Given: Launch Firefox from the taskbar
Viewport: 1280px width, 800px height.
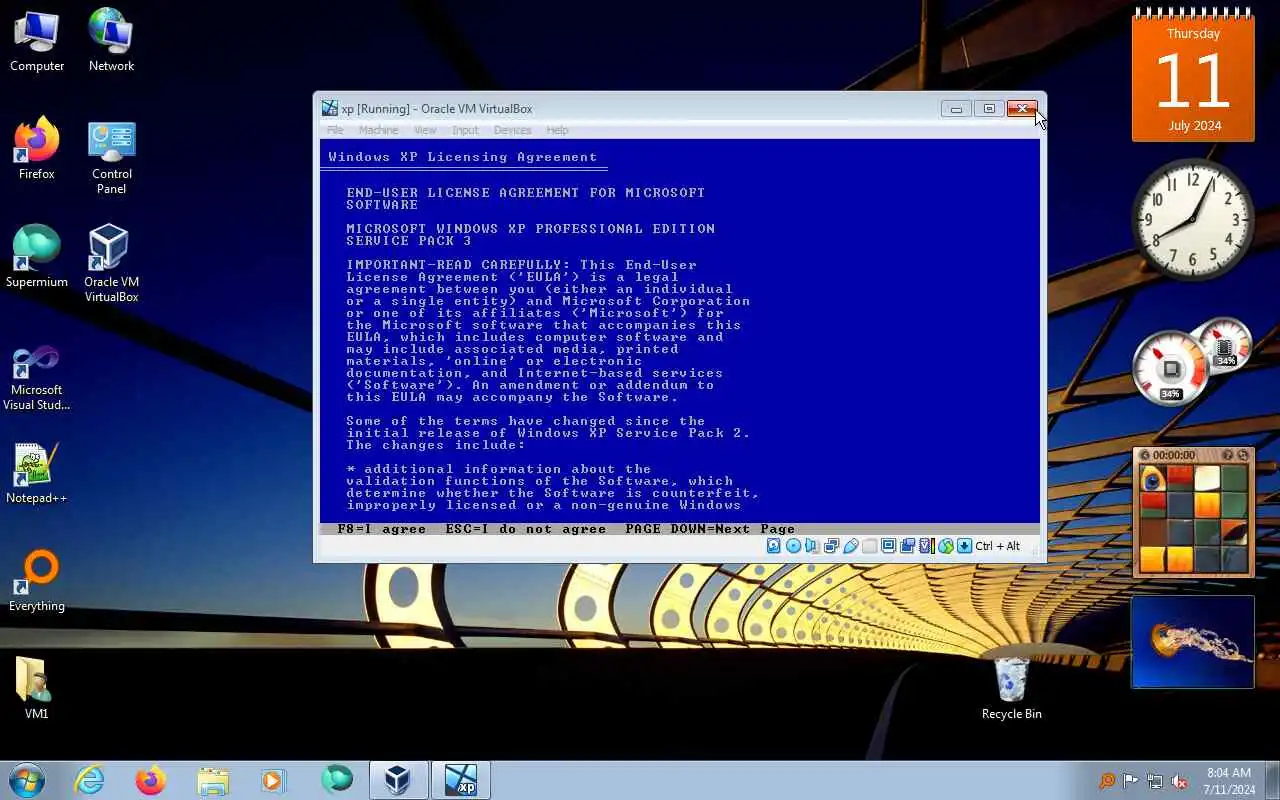Looking at the screenshot, I should (x=151, y=780).
